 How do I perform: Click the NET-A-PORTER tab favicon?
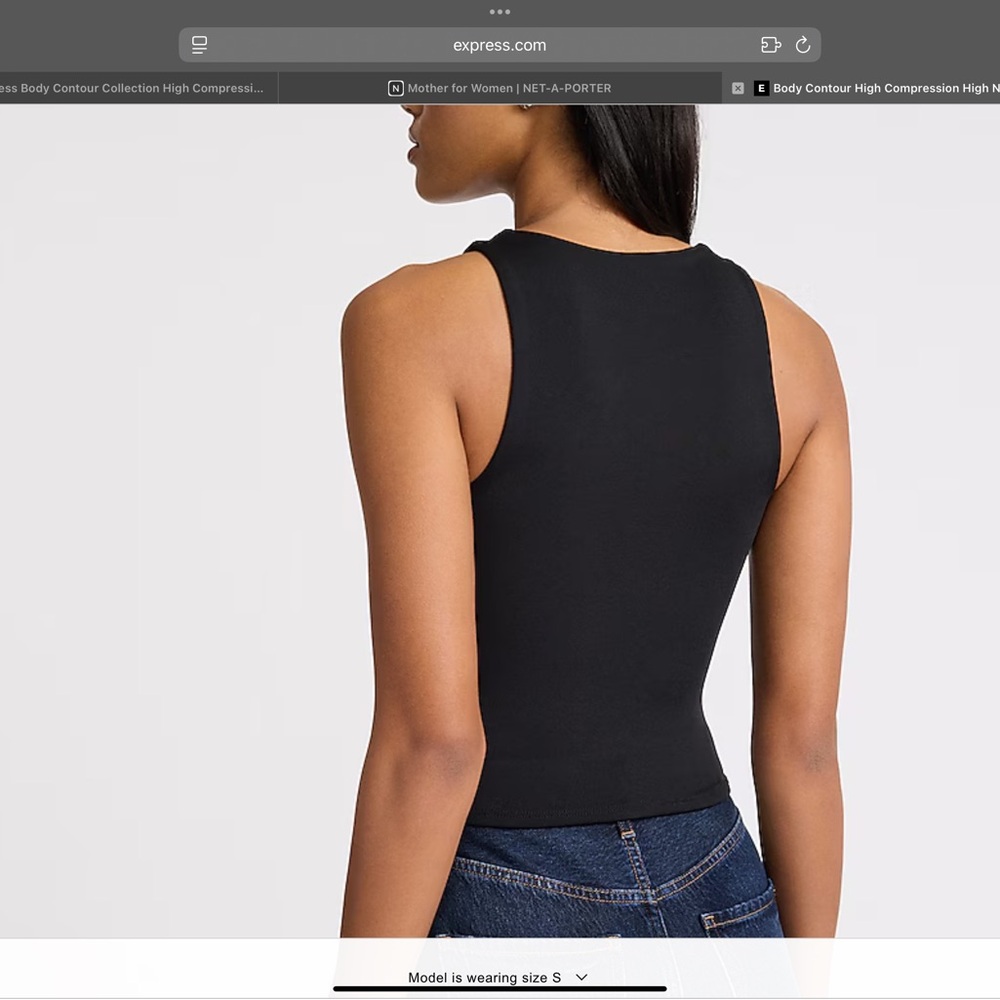[x=395, y=88]
